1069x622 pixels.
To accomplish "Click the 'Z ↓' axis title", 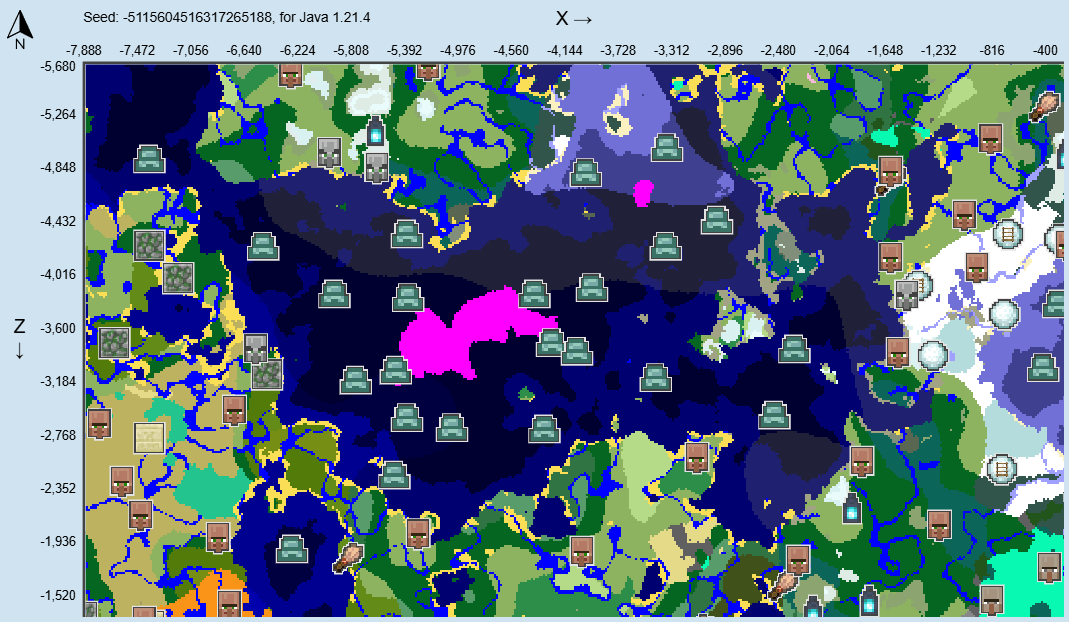I will point(19,339).
